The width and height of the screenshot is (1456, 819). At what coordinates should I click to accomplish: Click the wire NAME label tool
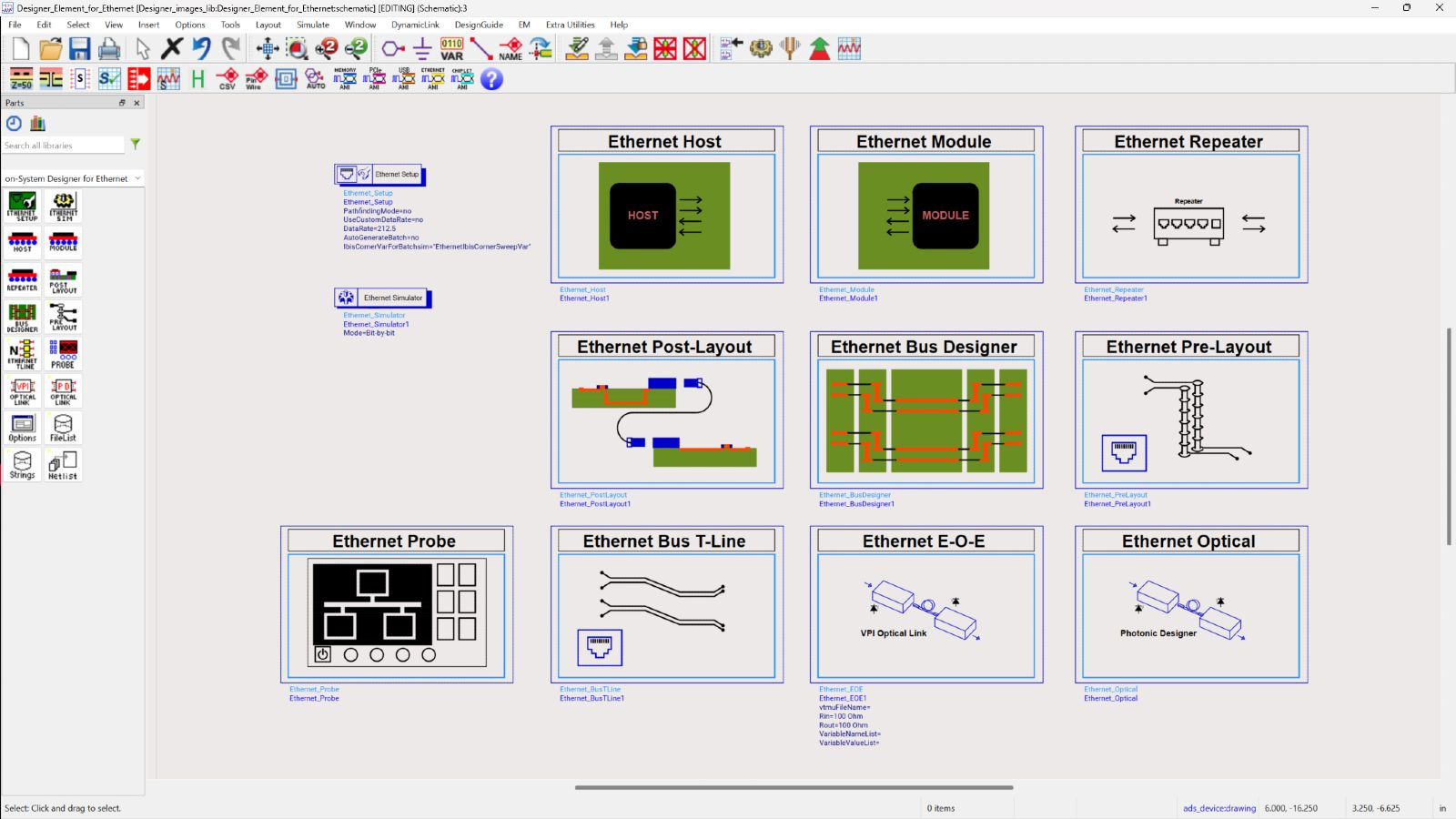coord(511,48)
